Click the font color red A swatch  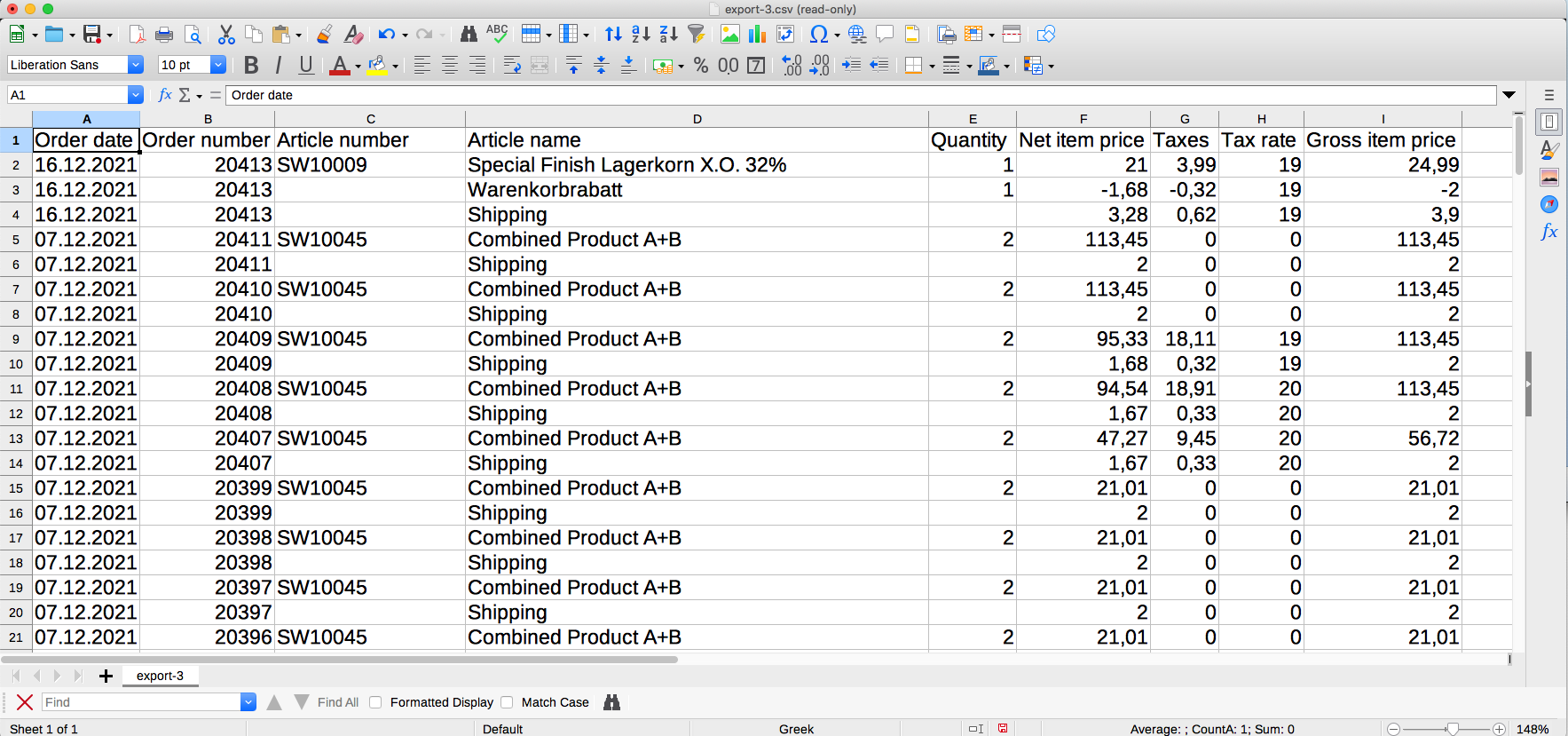point(339,66)
